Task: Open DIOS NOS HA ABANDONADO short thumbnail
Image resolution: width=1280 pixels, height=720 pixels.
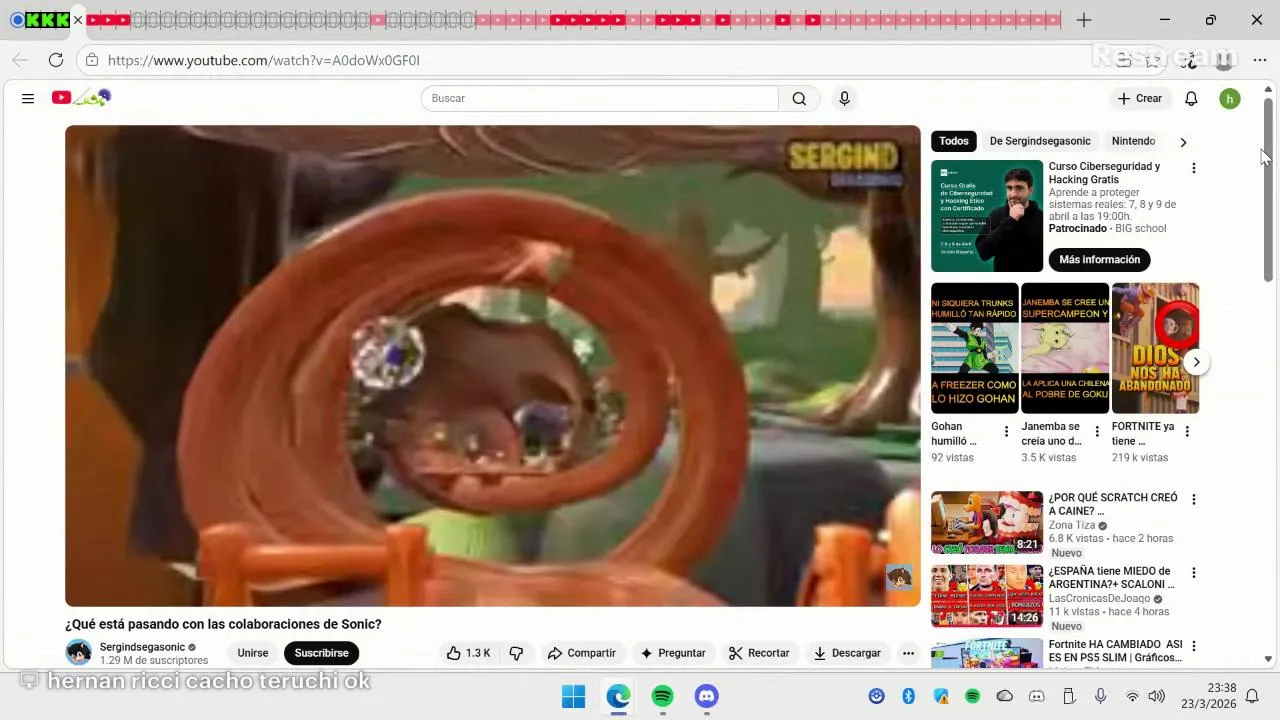Action: [1156, 348]
